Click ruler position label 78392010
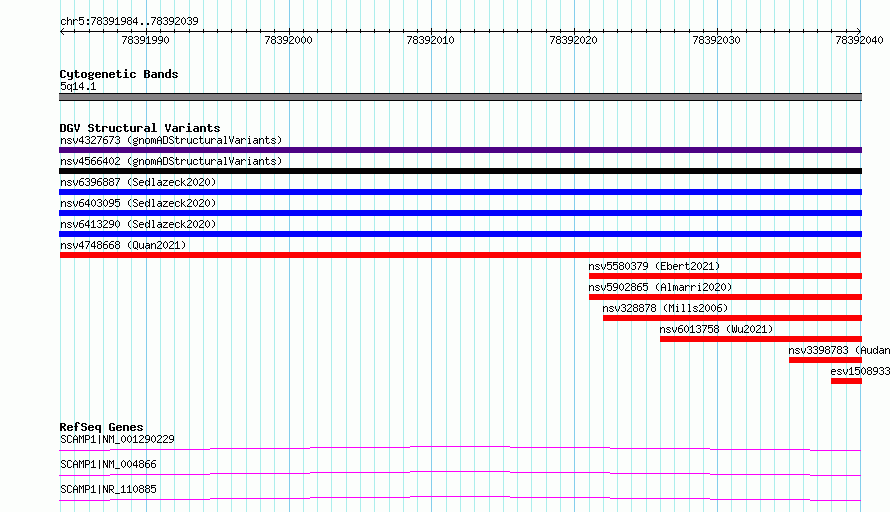This screenshot has height=512, width=890. [430, 40]
